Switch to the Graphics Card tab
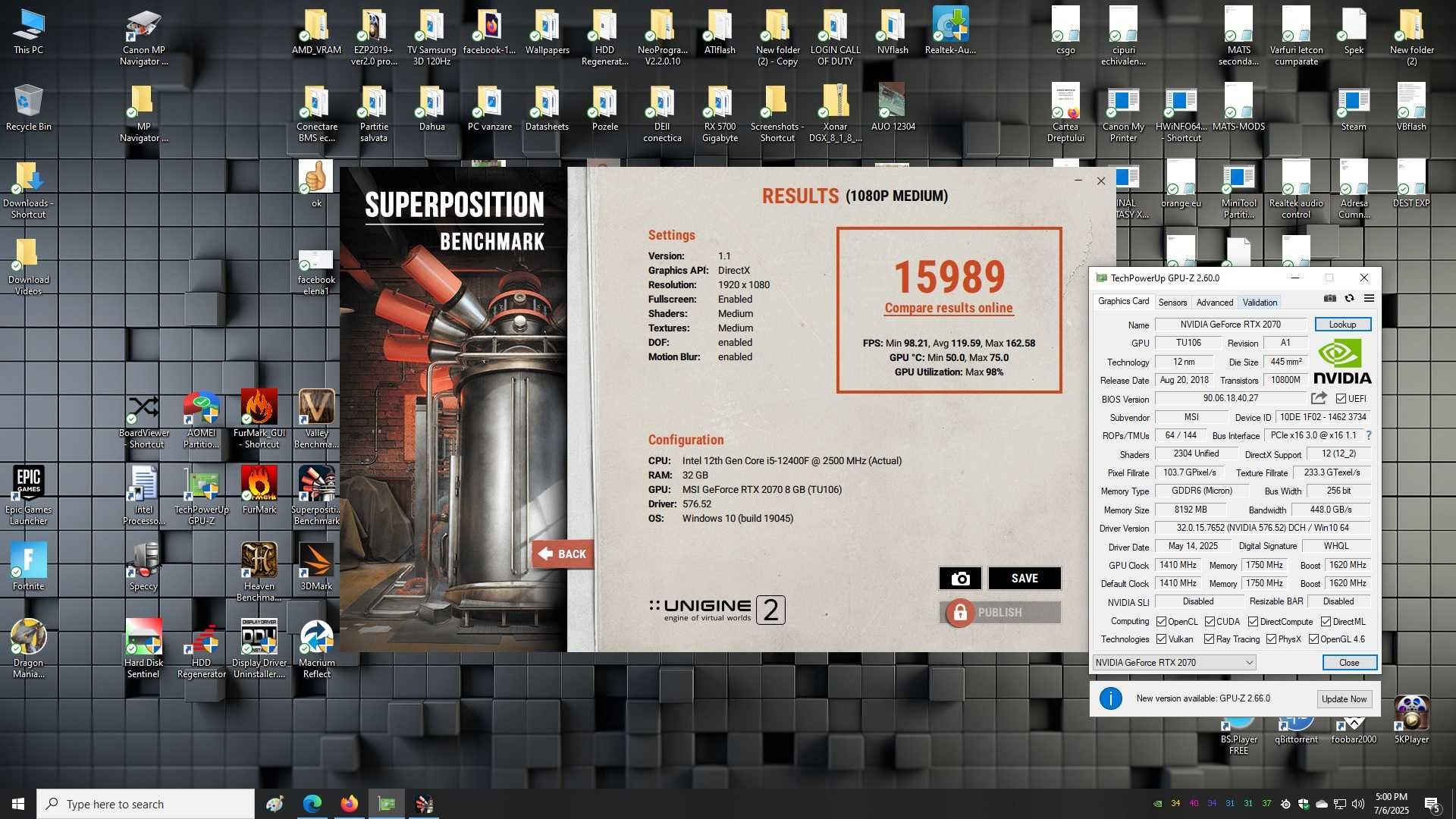The width and height of the screenshot is (1456, 819). coord(1123,302)
